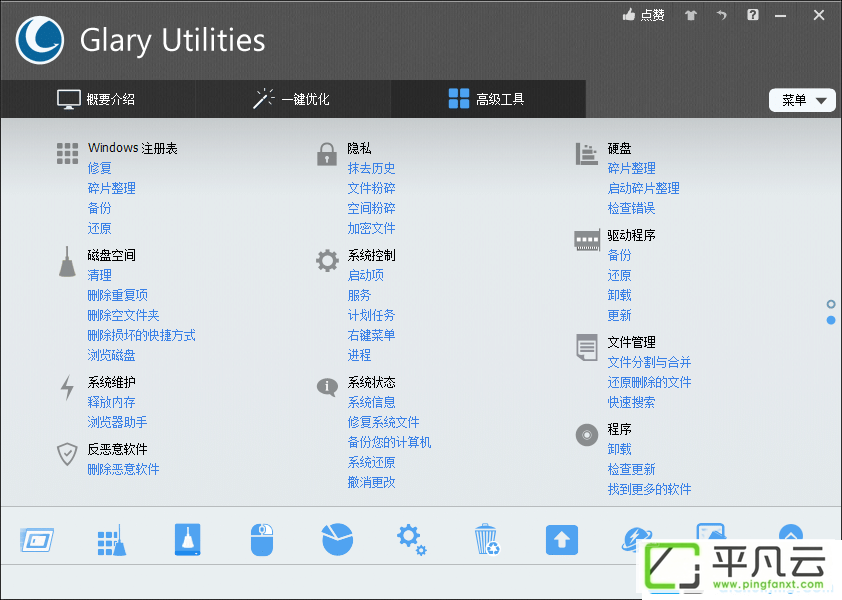Select the lower filled page indicator dot
This screenshot has width=842, height=600.
pos(831,320)
